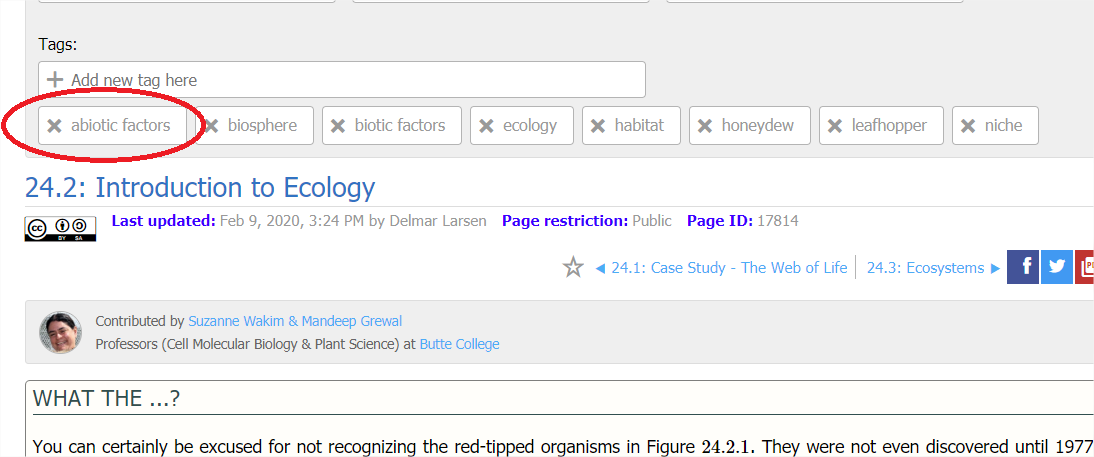Remove the biosphere tag
The height and width of the screenshot is (457, 1094).
[x=212, y=126]
